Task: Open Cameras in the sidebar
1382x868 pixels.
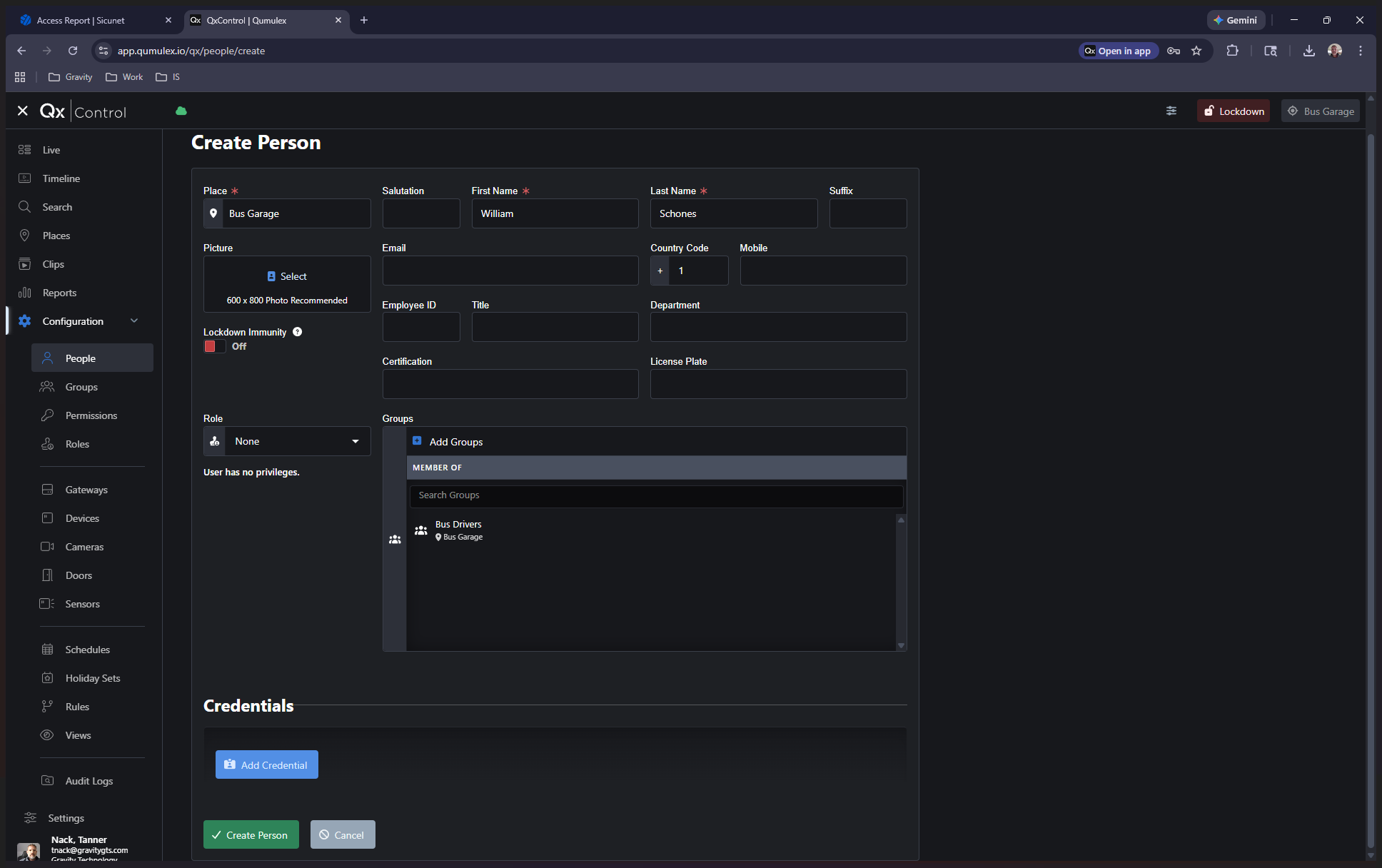Action: 84,547
